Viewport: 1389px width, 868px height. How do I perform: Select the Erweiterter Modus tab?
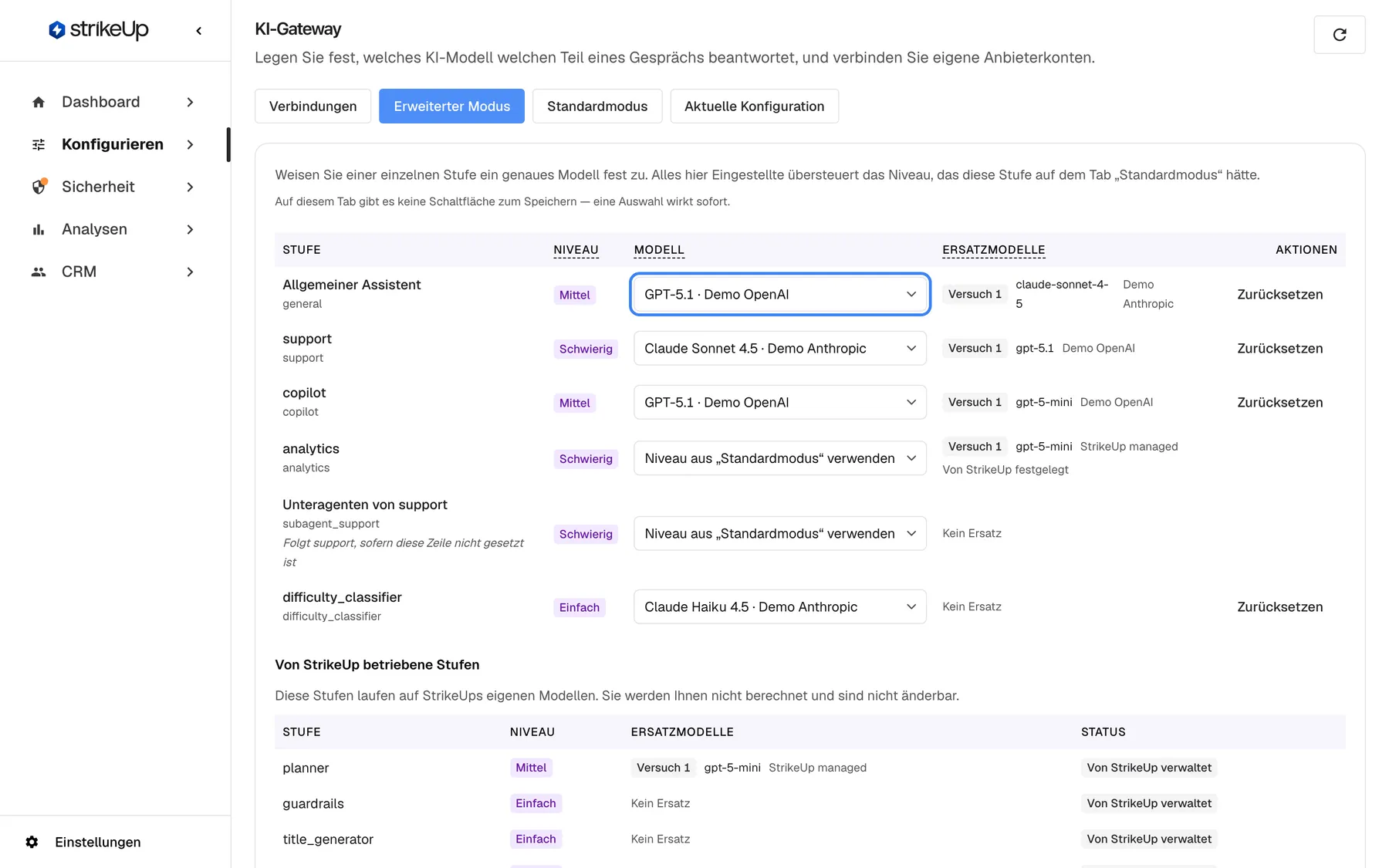[x=451, y=106]
